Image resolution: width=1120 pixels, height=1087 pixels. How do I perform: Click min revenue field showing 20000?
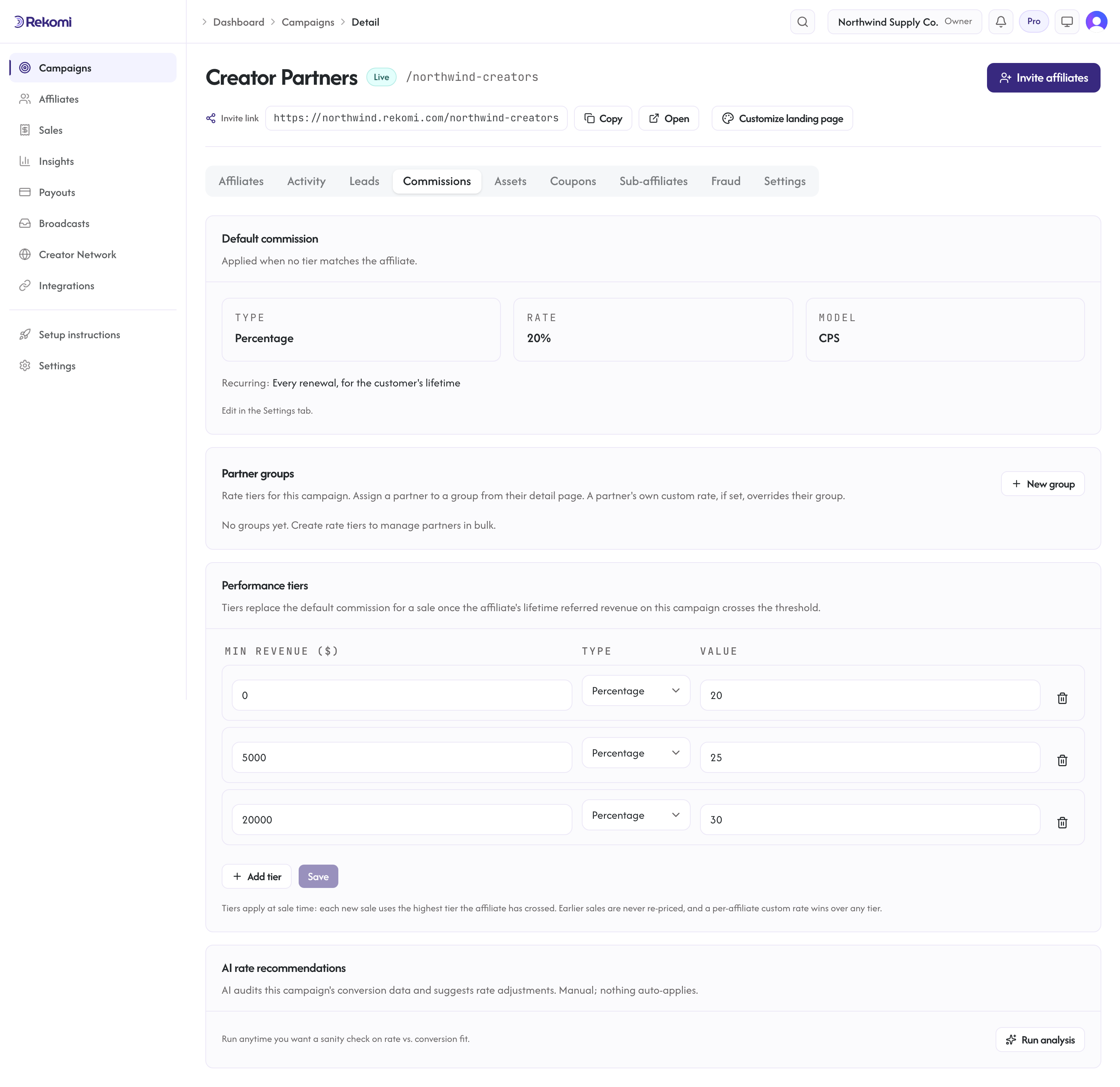click(402, 820)
